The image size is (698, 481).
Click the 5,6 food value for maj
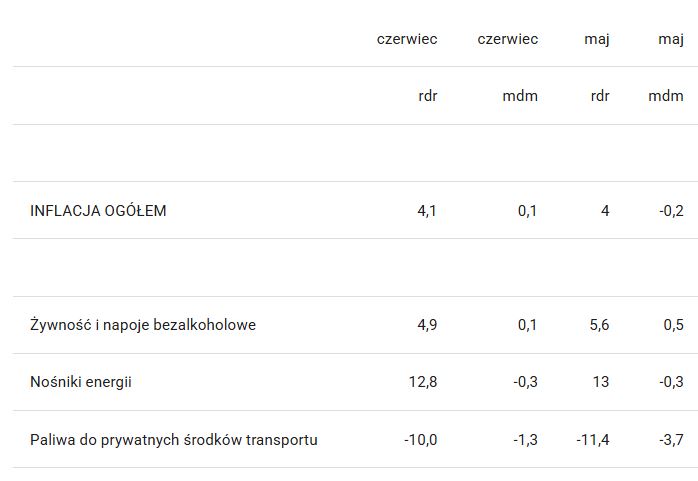pos(599,325)
